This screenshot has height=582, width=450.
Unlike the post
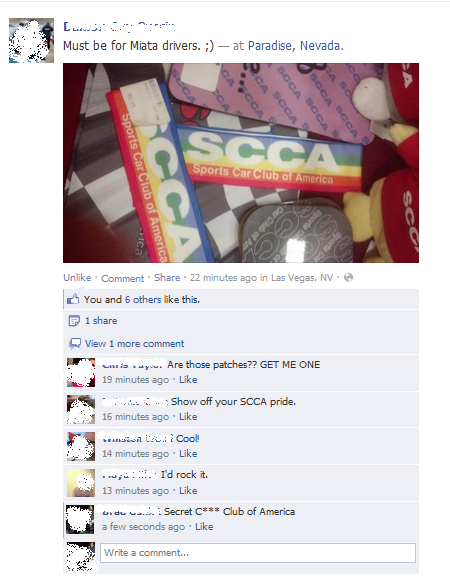coord(77,278)
